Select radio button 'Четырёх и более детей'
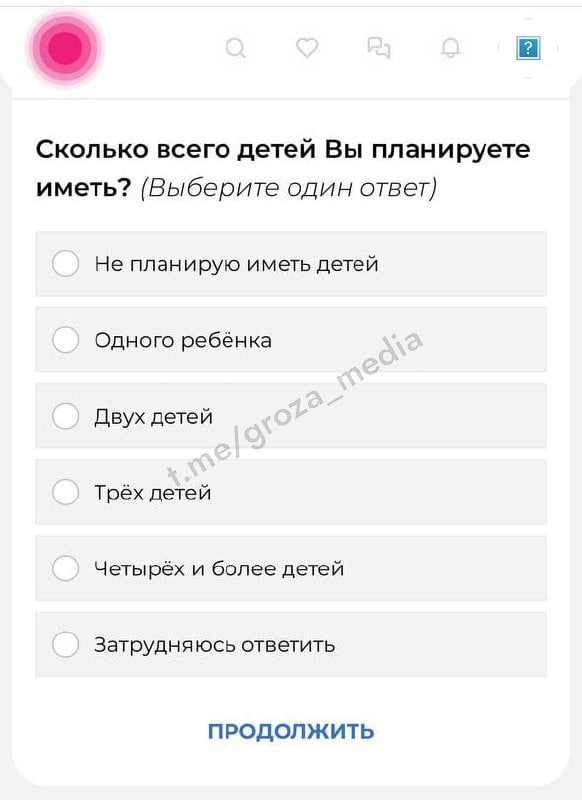Screen dimensions: 582x800 [x=66, y=568]
